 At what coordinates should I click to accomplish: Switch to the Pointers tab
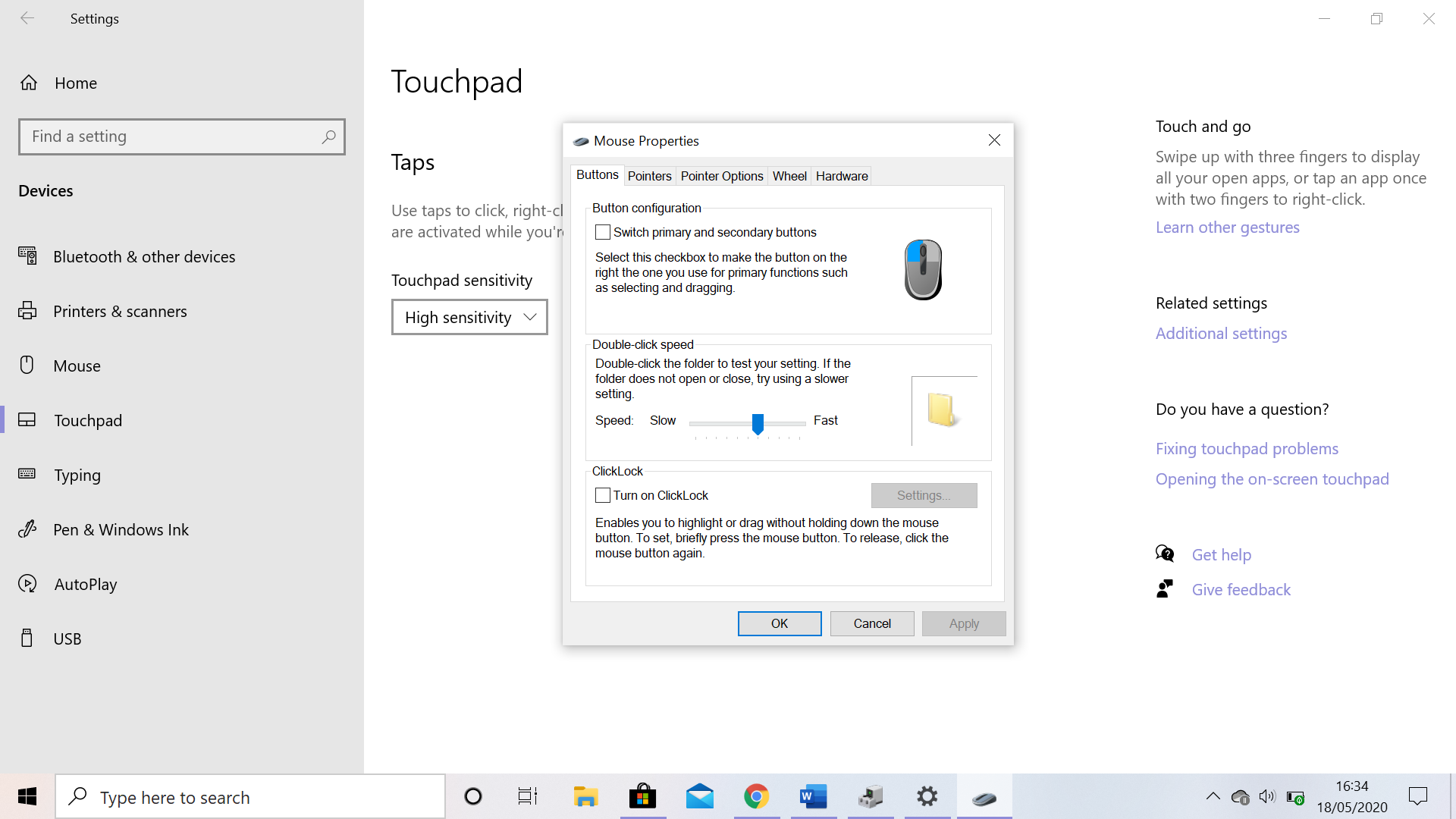(649, 175)
